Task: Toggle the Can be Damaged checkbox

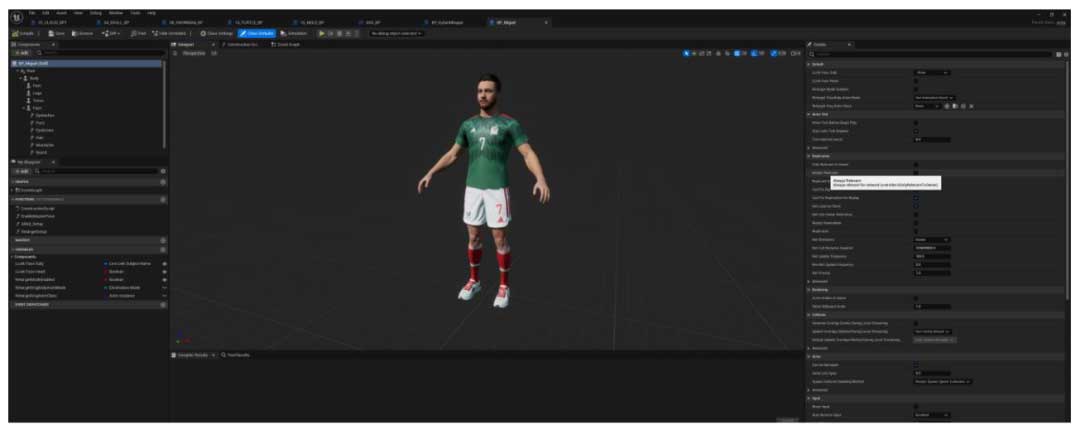Action: (x=916, y=364)
